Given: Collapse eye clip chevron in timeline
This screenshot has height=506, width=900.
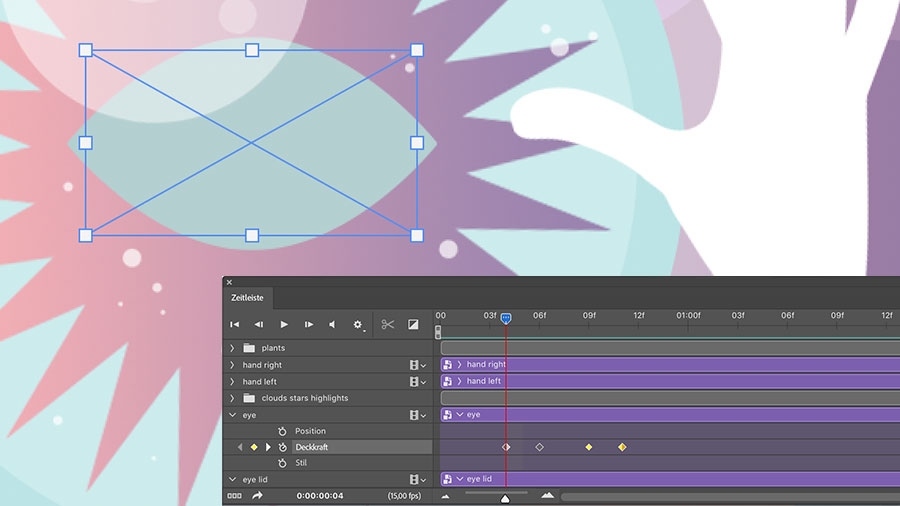Looking at the screenshot, I should point(460,414).
